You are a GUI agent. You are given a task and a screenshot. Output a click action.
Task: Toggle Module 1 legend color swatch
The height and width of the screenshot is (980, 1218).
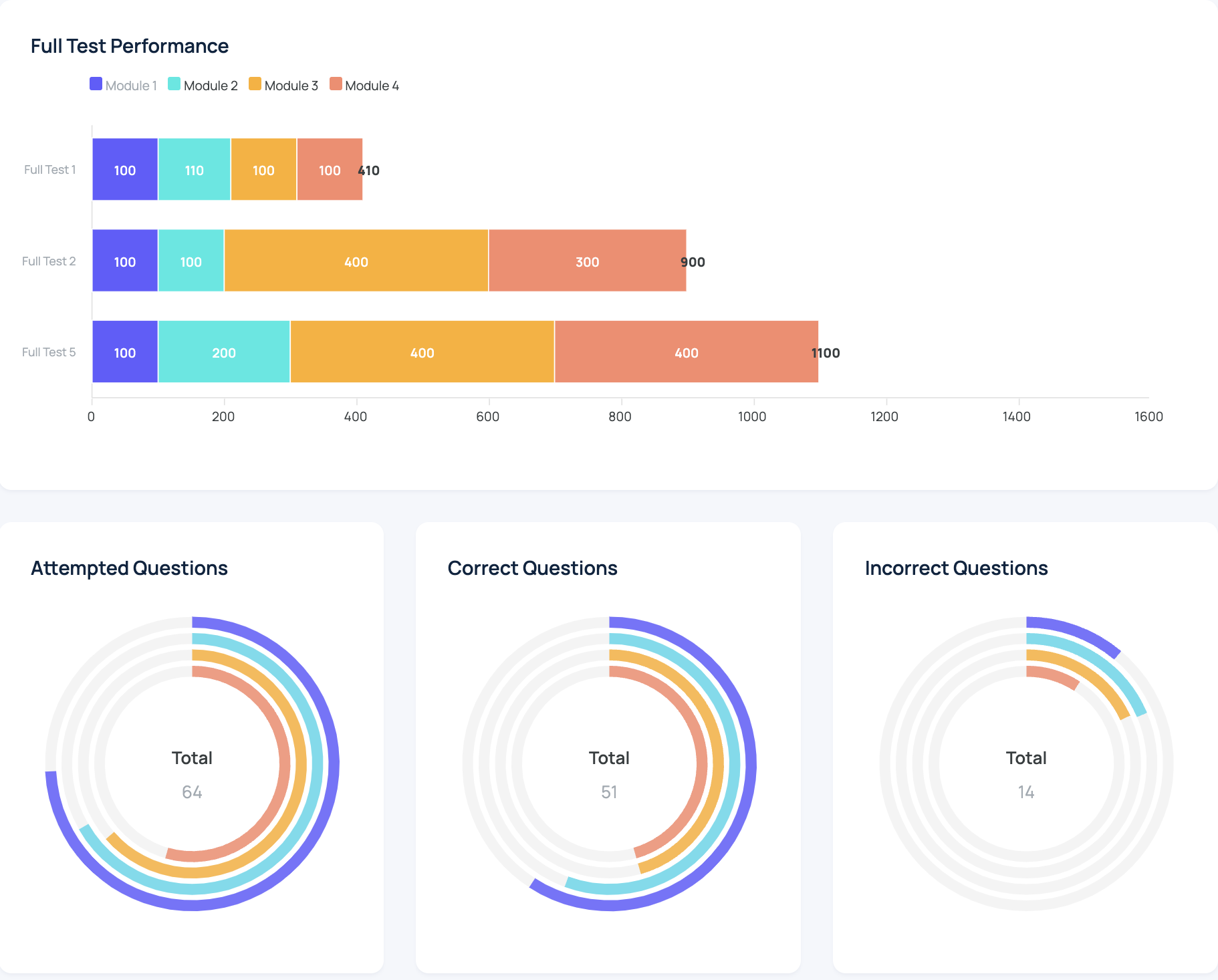96,84
